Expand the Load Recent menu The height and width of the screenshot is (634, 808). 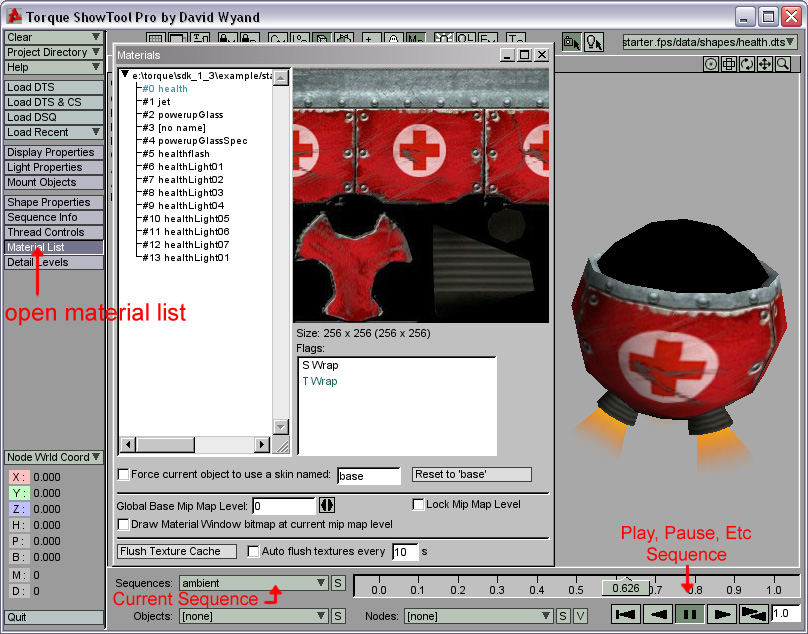pyautogui.click(x=54, y=132)
